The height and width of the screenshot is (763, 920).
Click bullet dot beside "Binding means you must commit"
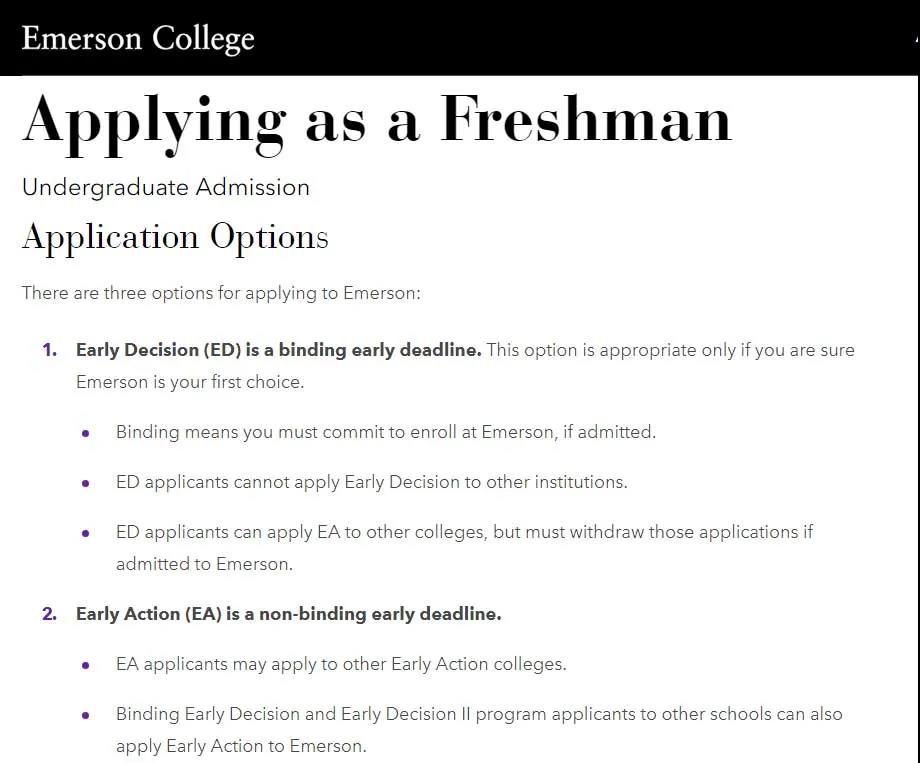(x=86, y=434)
